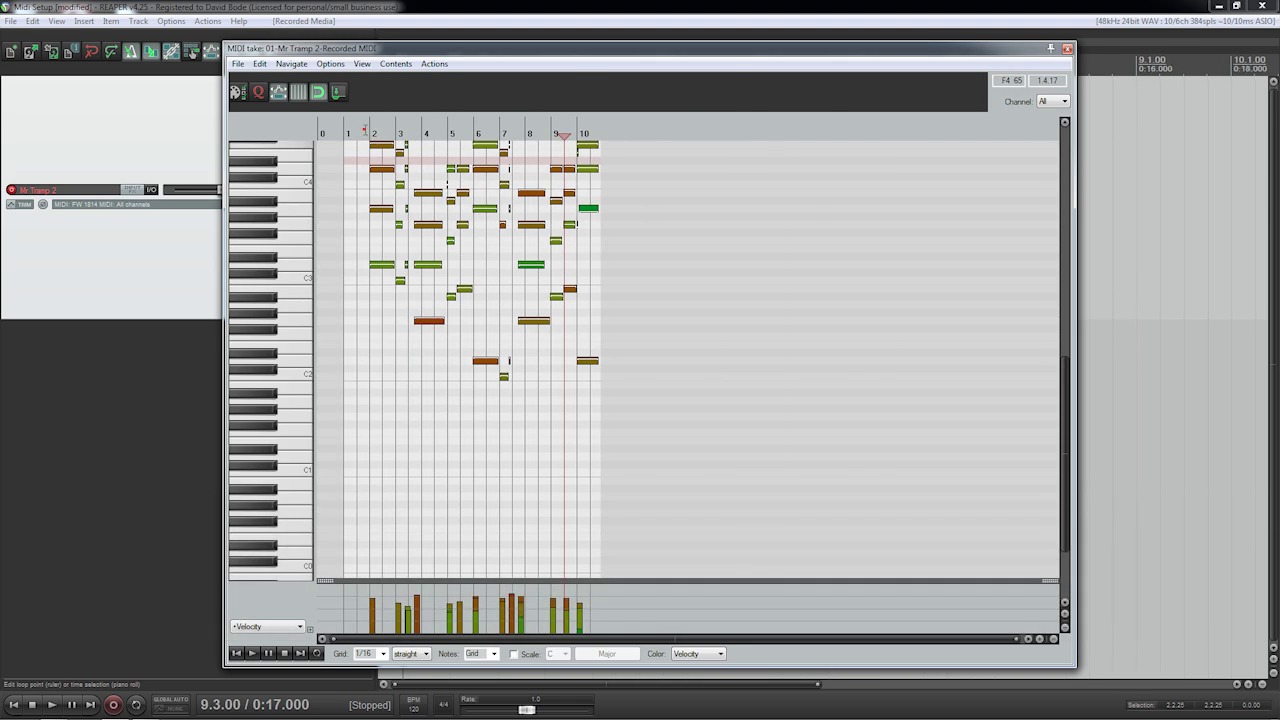Open the Scale root note C dropdown

tap(557, 654)
